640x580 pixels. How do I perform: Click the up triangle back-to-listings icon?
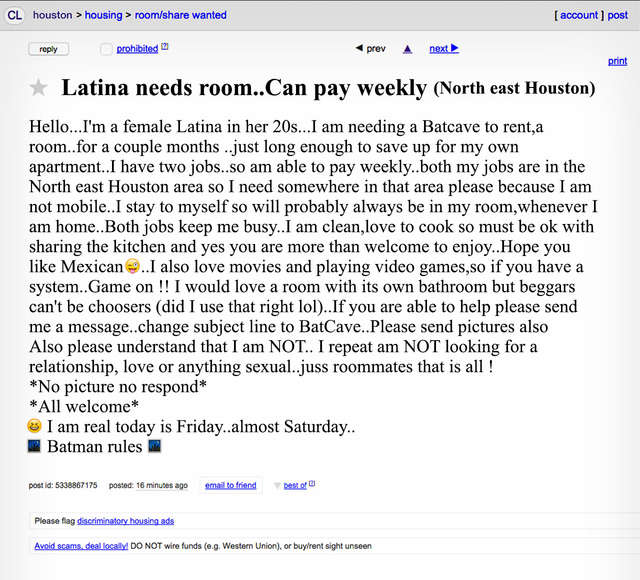tap(408, 48)
